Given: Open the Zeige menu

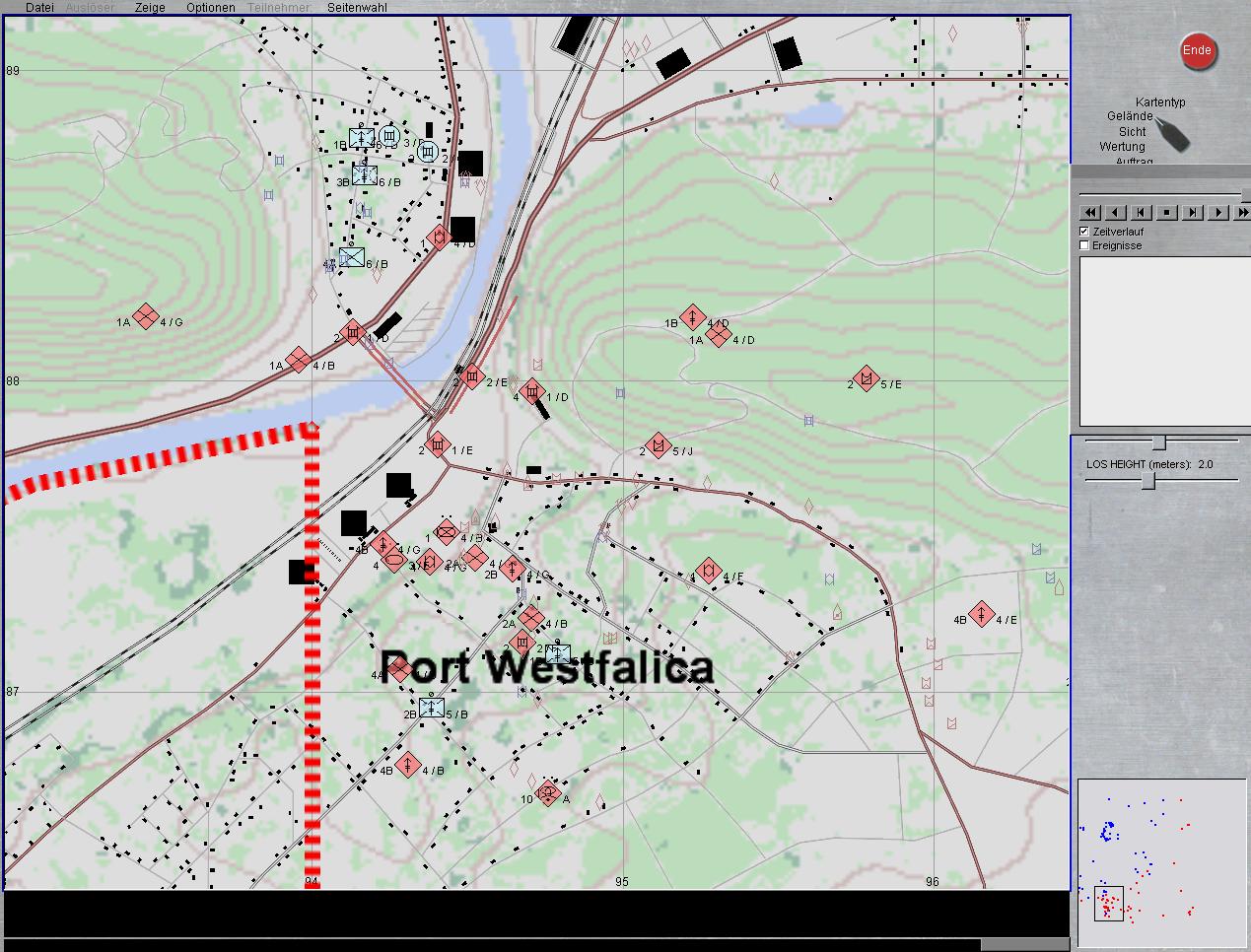Looking at the screenshot, I should [x=150, y=7].
